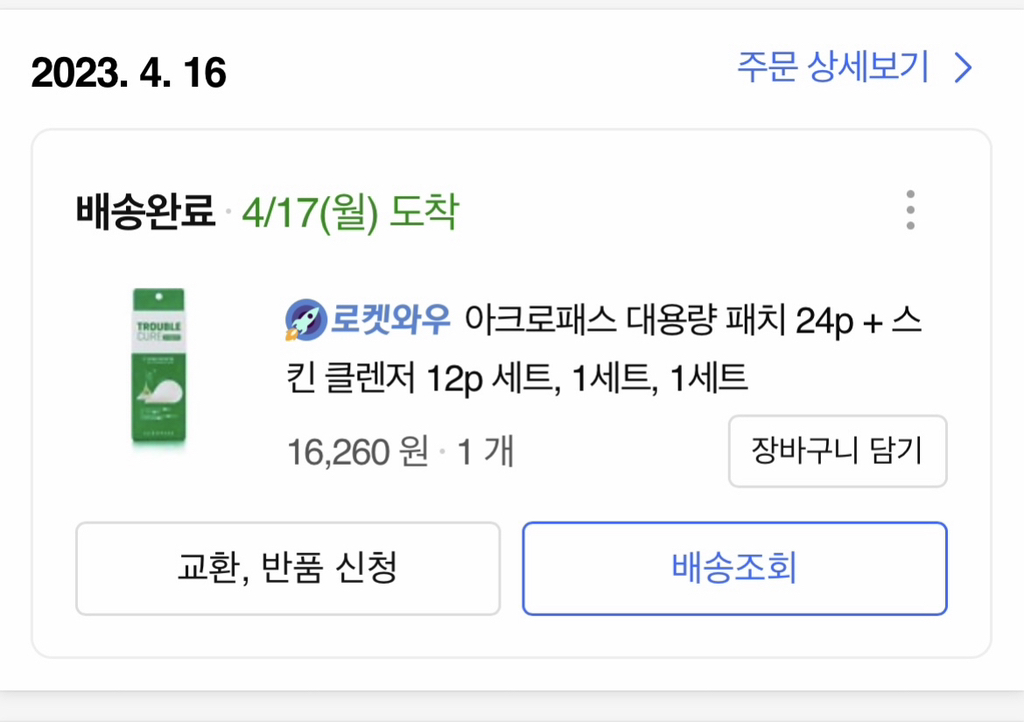Open the three-dot more options menu
Viewport: 1024px width, 722px height.
pos(909,210)
